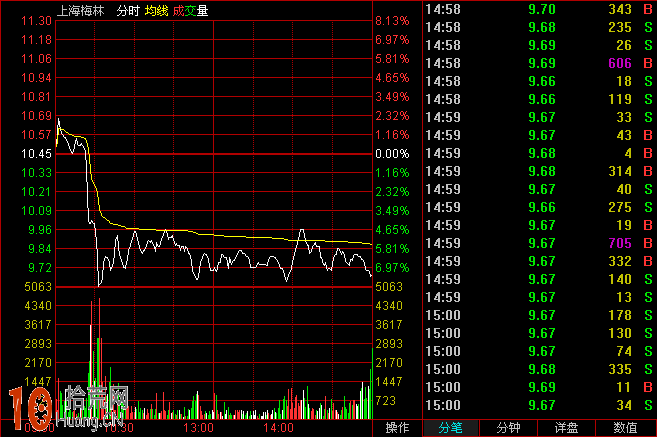Click the 11.18 price axis label
This screenshot has width=657, height=437.
36,40
